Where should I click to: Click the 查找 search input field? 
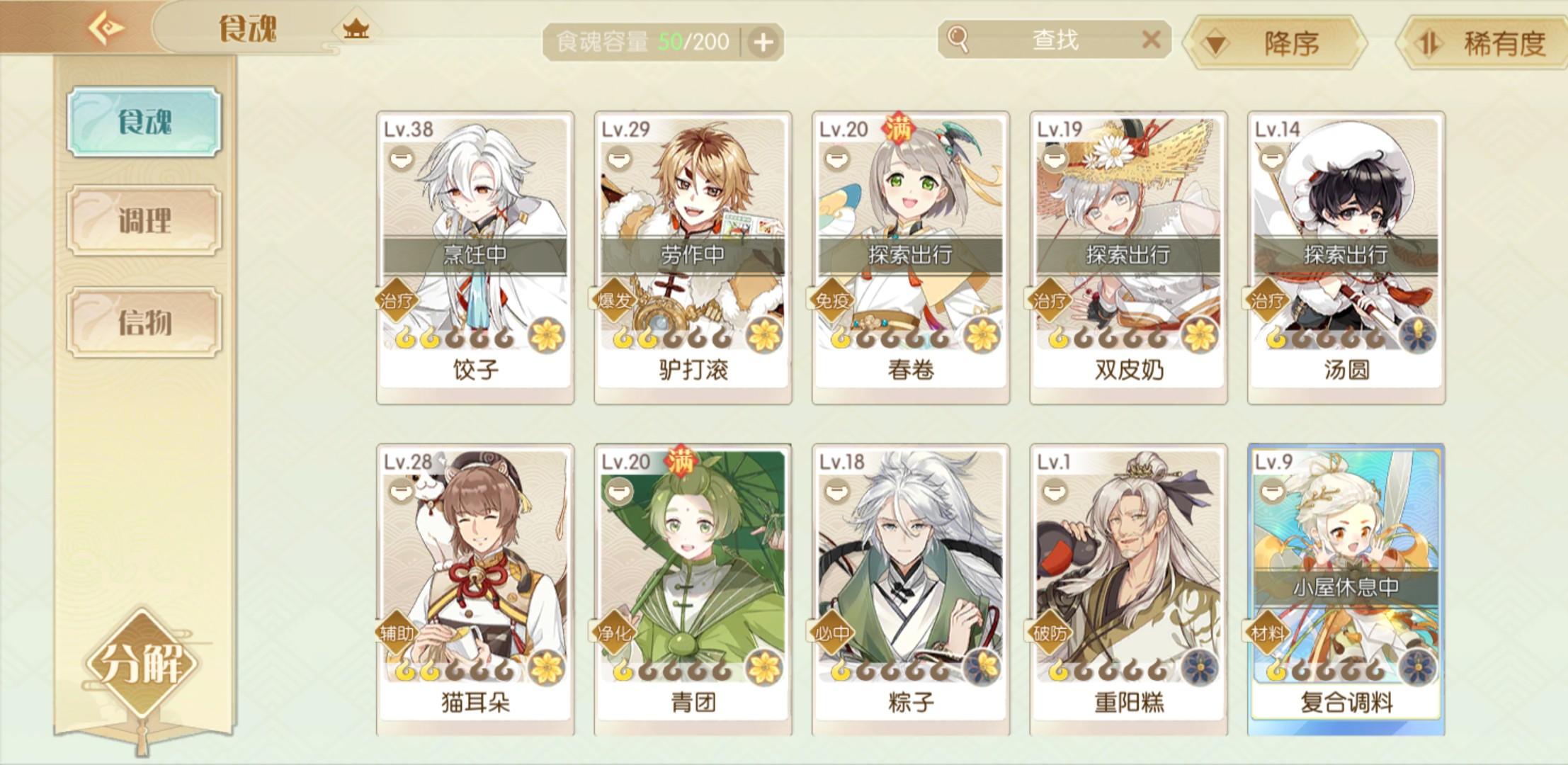point(1054,40)
